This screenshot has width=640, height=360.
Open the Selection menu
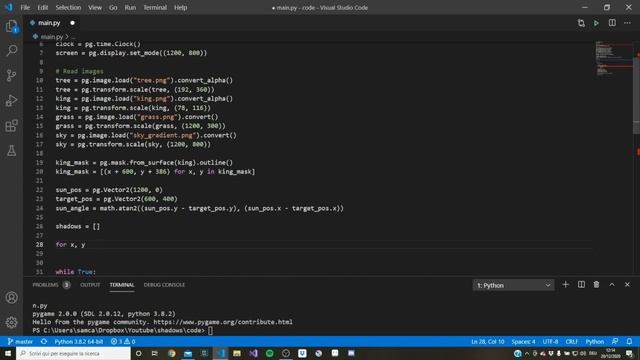pos(68,7)
